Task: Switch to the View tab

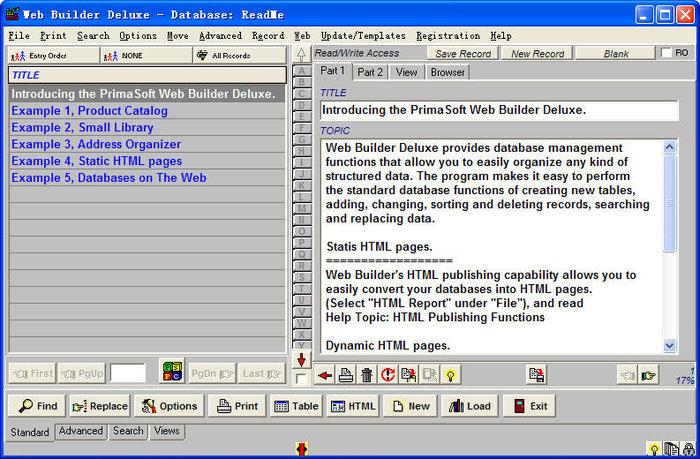Action: pos(406,72)
